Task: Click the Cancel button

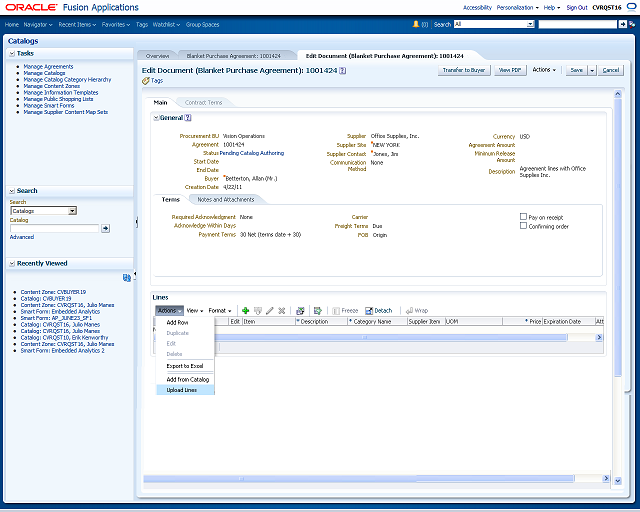Action: 611,70
